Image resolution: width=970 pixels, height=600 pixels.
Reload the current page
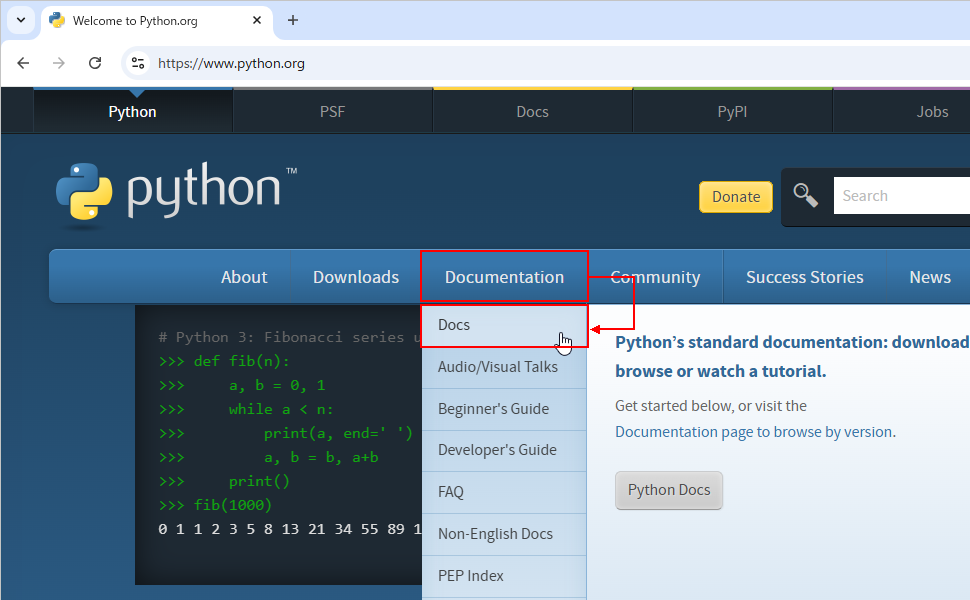pos(95,63)
